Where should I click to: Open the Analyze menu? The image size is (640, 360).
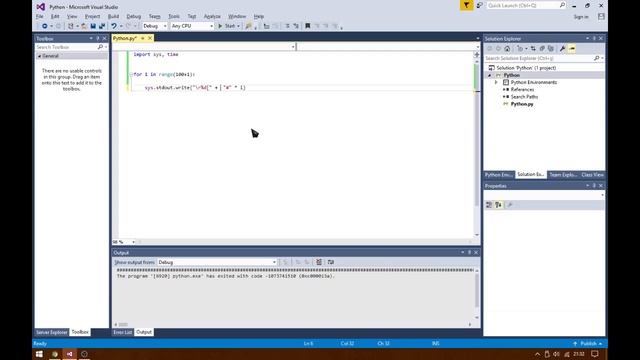[x=212, y=16]
